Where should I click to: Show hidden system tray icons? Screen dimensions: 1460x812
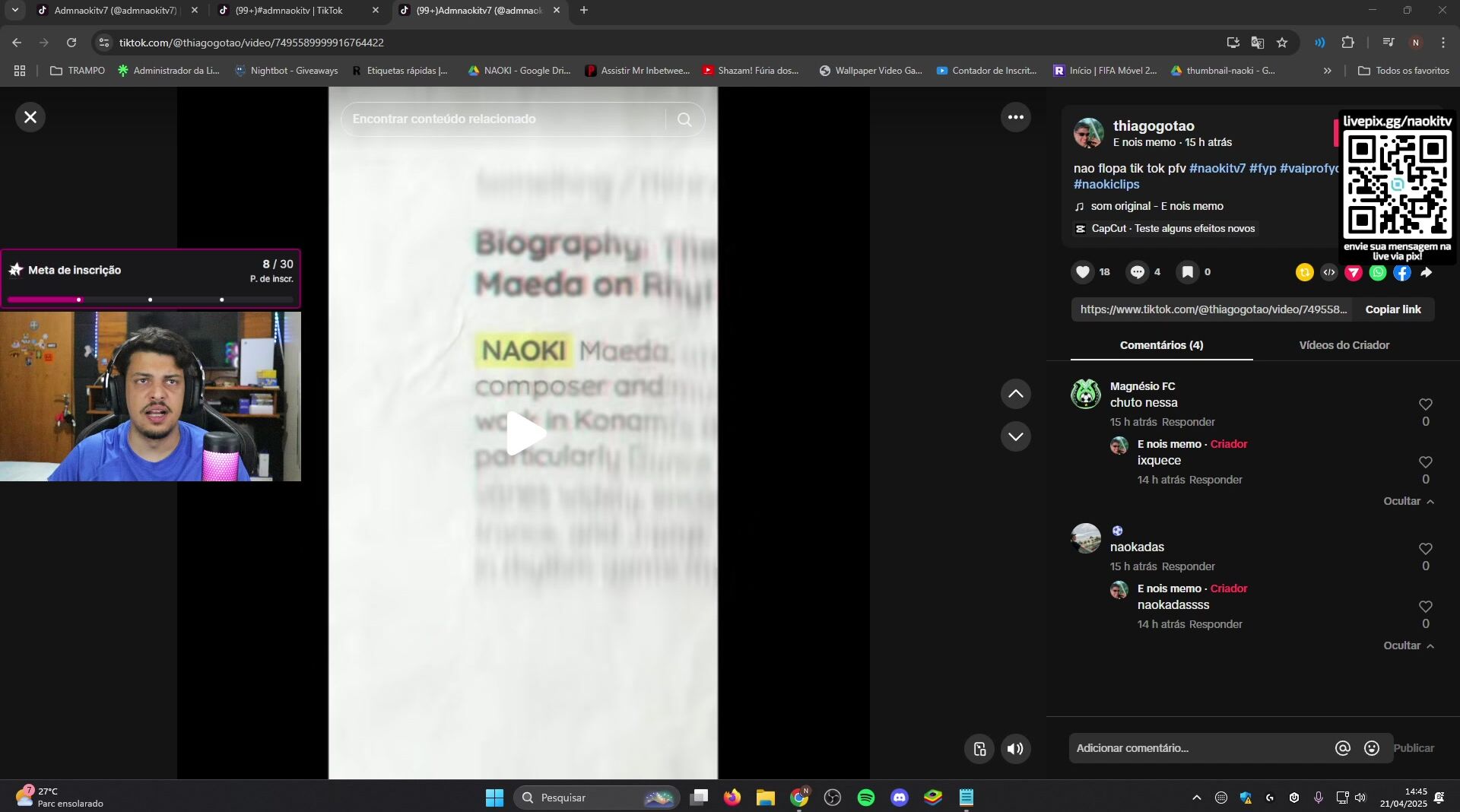1196,798
